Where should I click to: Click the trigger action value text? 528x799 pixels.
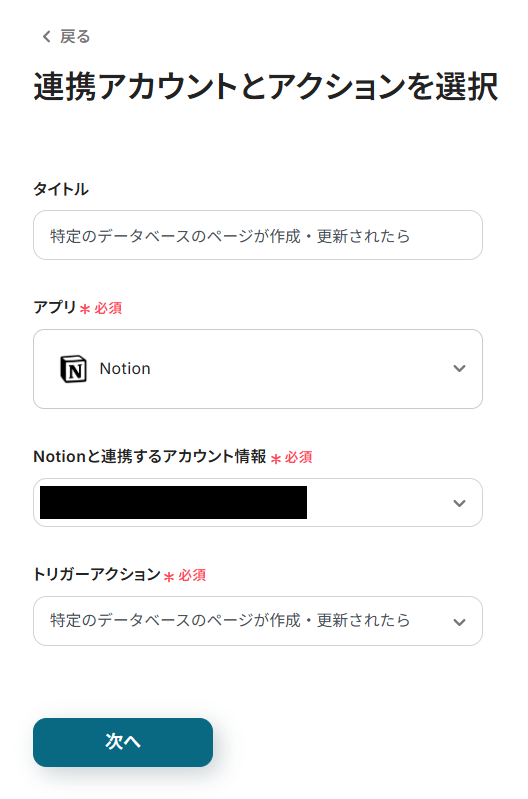click(x=230, y=621)
